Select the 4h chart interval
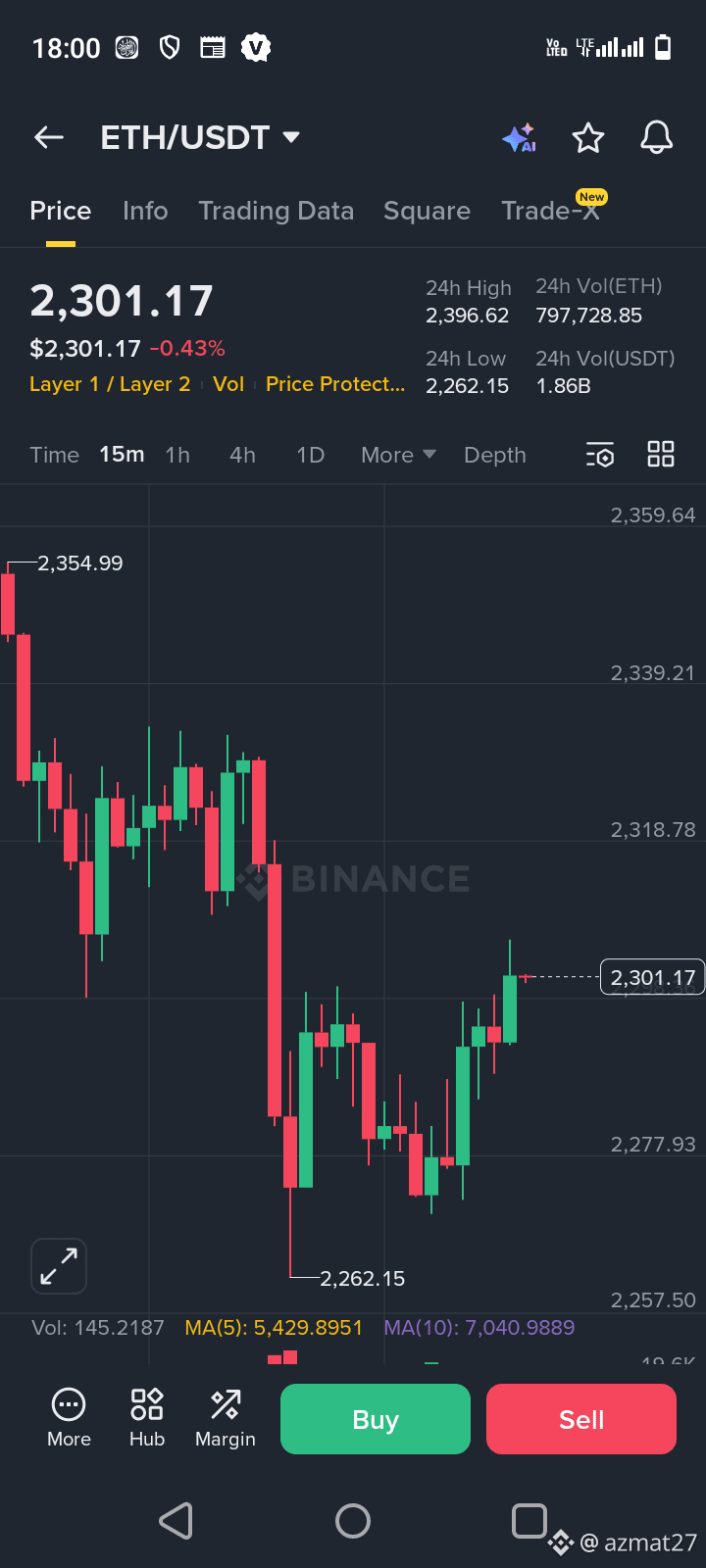Image resolution: width=706 pixels, height=1568 pixels. [242, 455]
